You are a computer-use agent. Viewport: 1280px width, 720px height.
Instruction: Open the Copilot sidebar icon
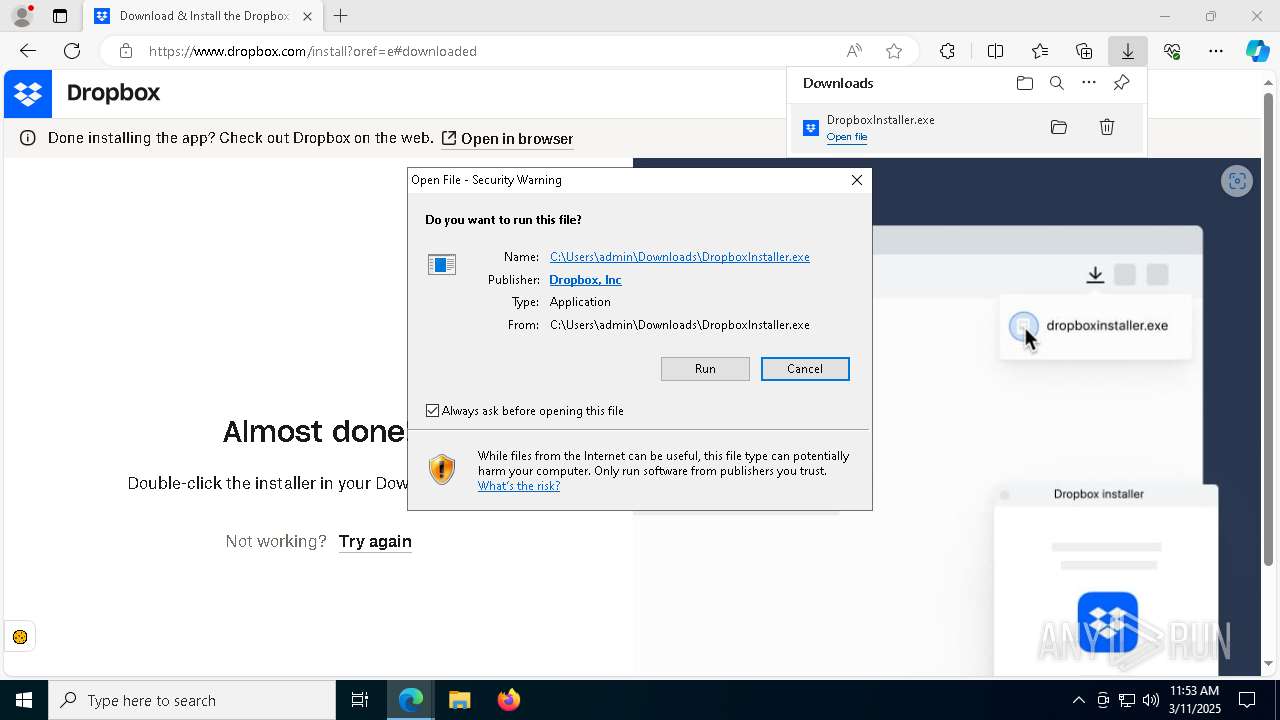pyautogui.click(x=1257, y=51)
